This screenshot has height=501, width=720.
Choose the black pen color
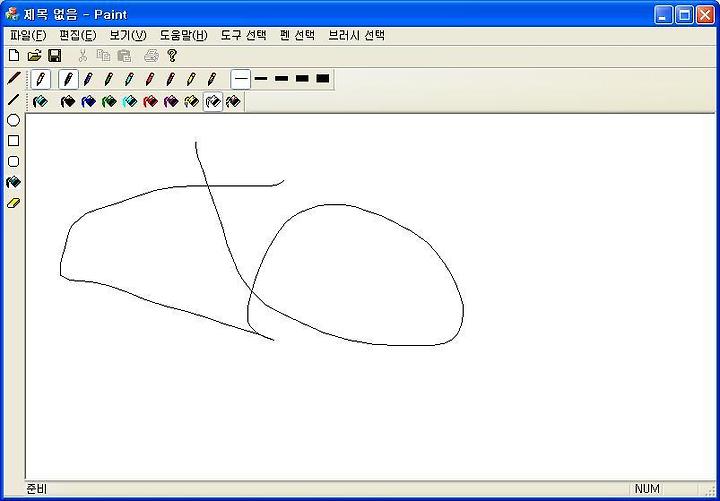tap(68, 79)
